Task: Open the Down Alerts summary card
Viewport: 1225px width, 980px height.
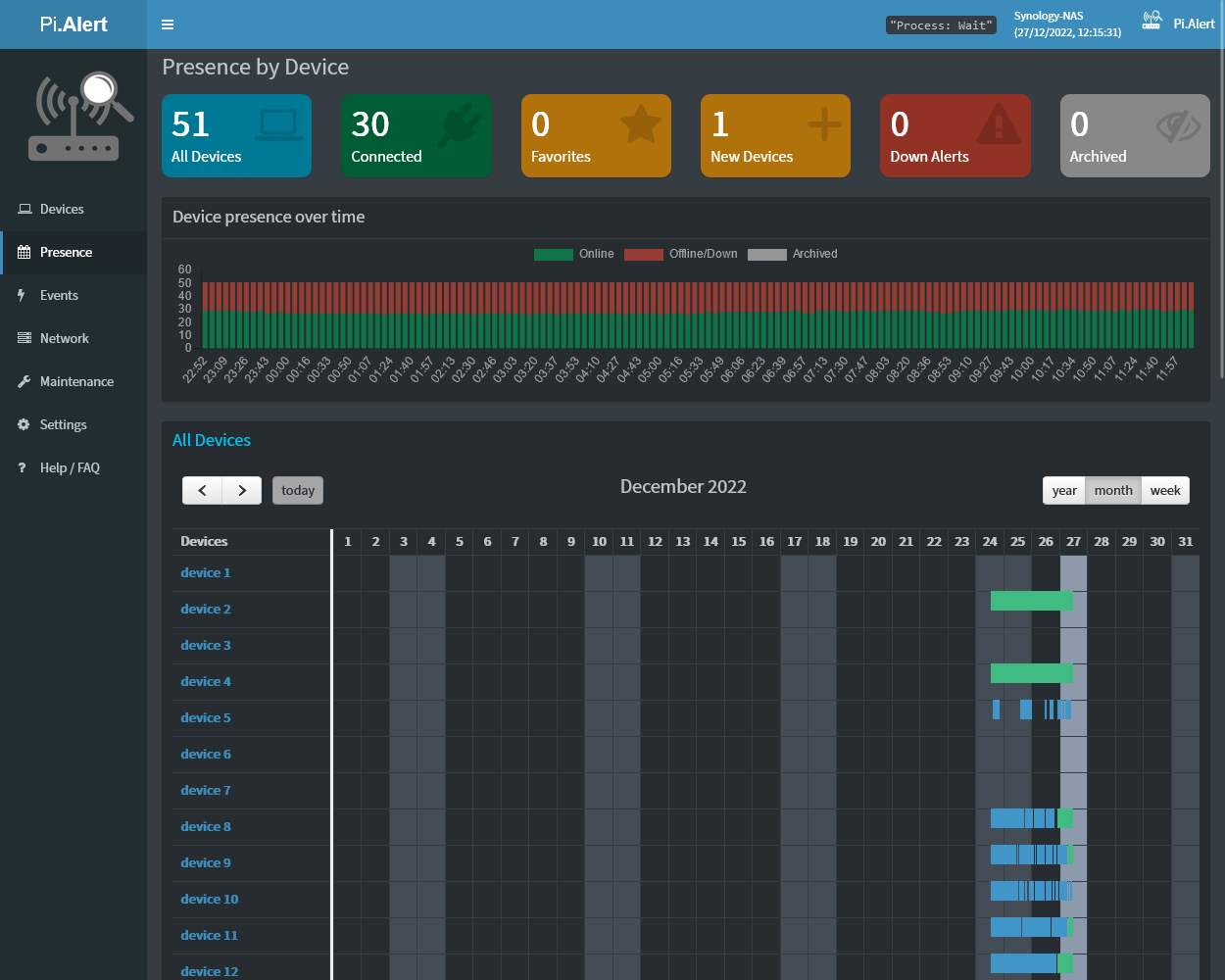Action: point(955,135)
